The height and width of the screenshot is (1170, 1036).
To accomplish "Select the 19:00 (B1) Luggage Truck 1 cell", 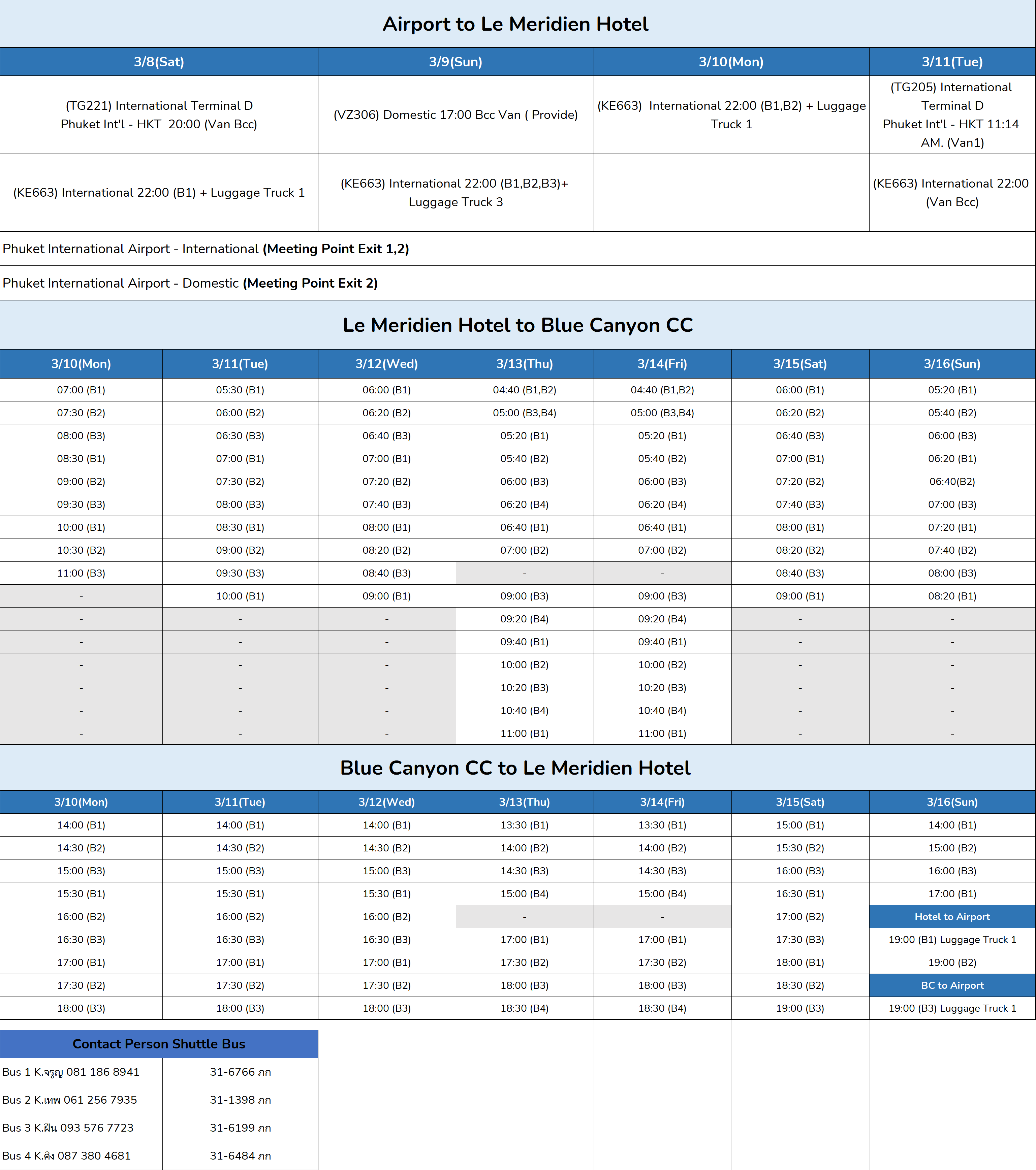I will click(x=952, y=939).
